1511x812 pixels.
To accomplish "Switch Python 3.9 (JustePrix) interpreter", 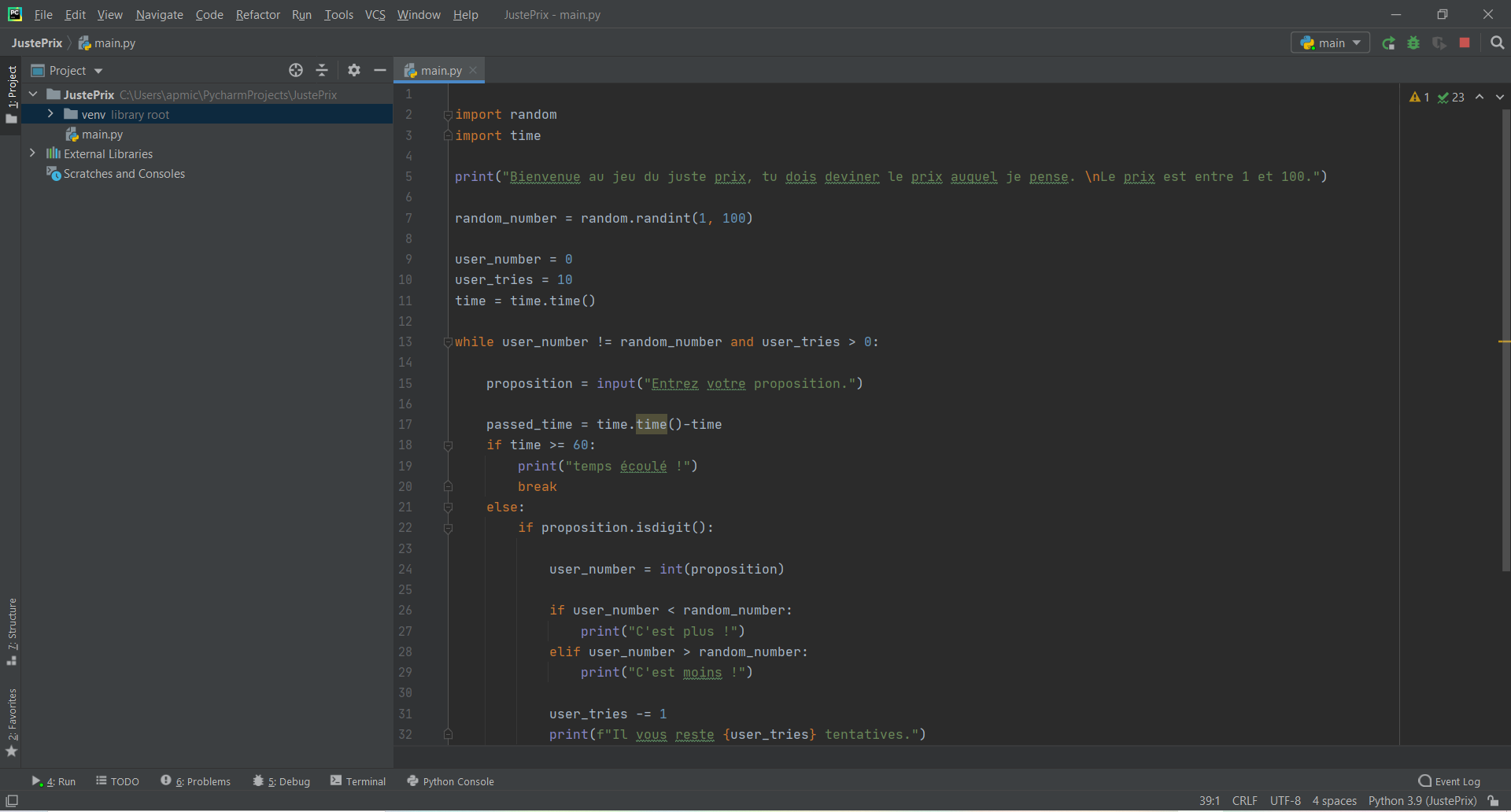I will [x=1422, y=801].
